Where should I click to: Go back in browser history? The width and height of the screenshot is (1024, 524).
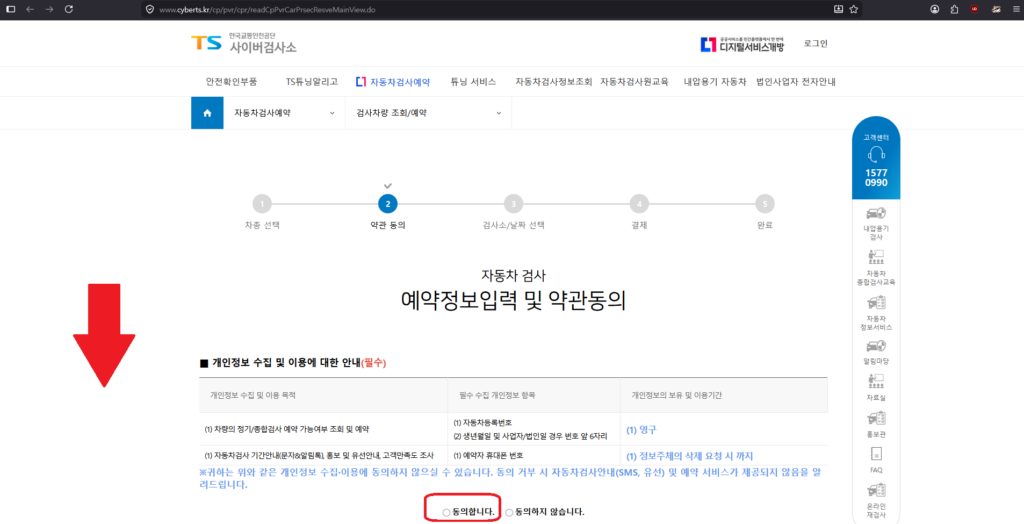coord(29,10)
